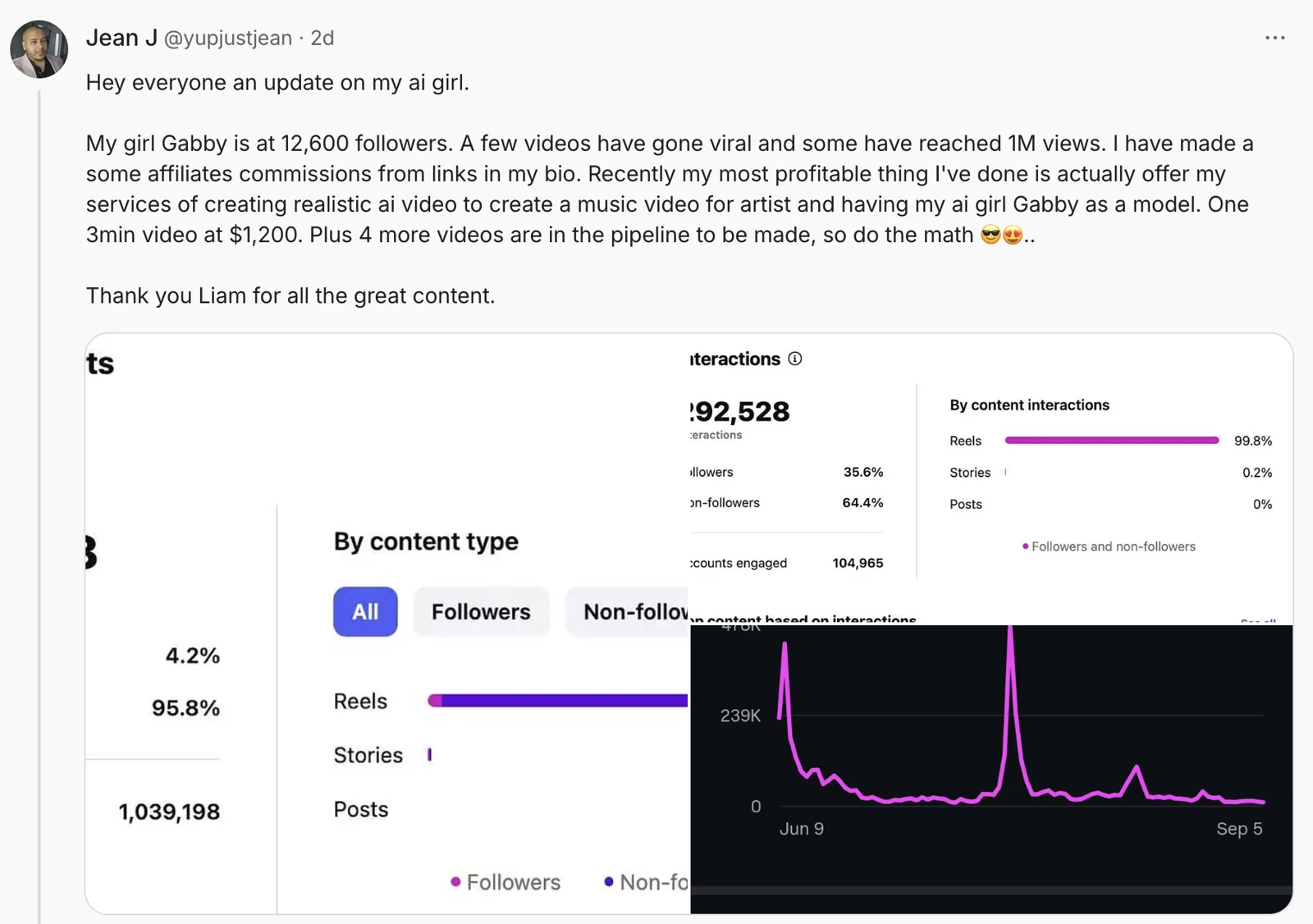Click the By content interactions heading

tap(1029, 405)
